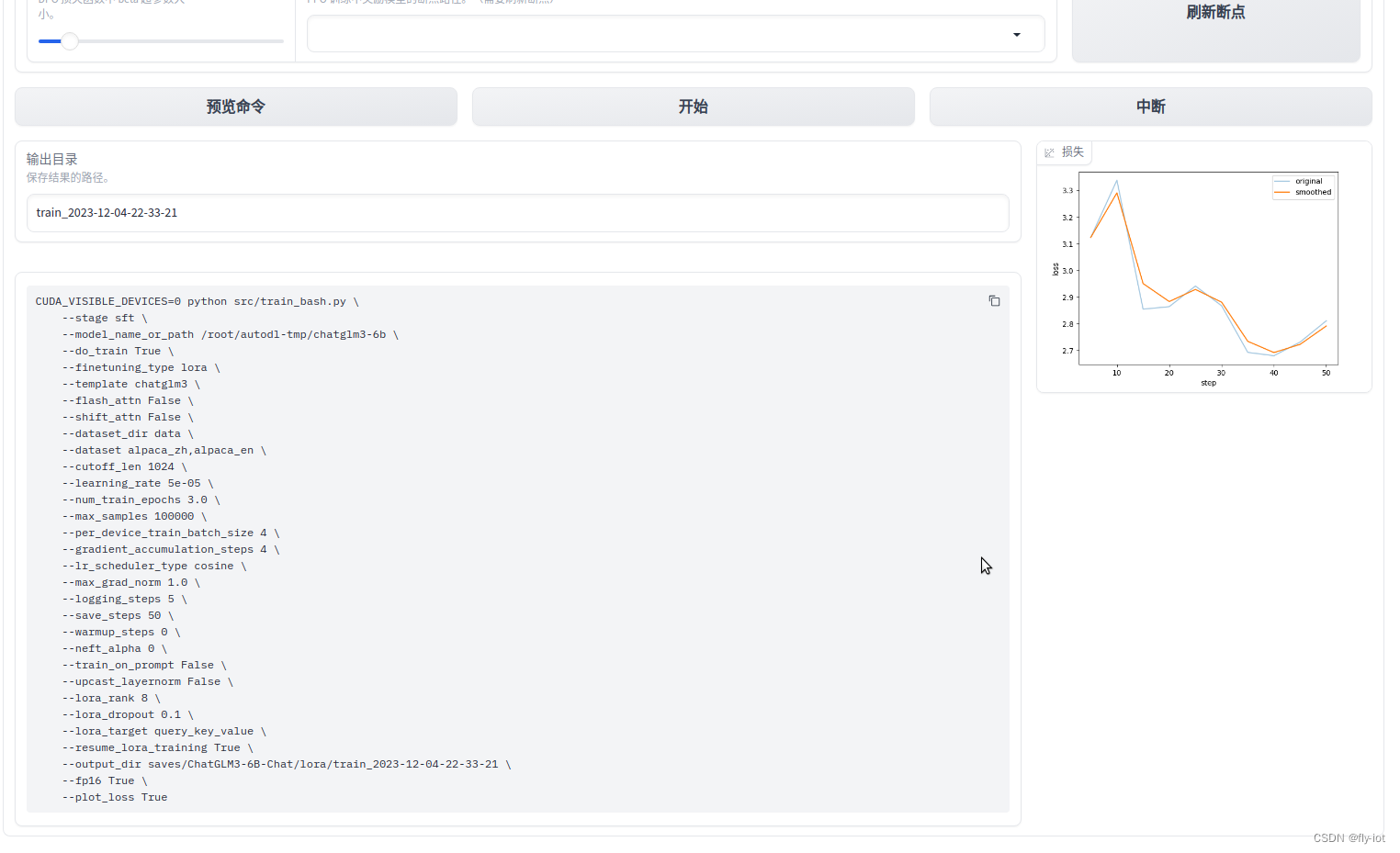This screenshot has height=853, width=1400.
Task: Click the '--do_train True' line
Action: [119, 351]
